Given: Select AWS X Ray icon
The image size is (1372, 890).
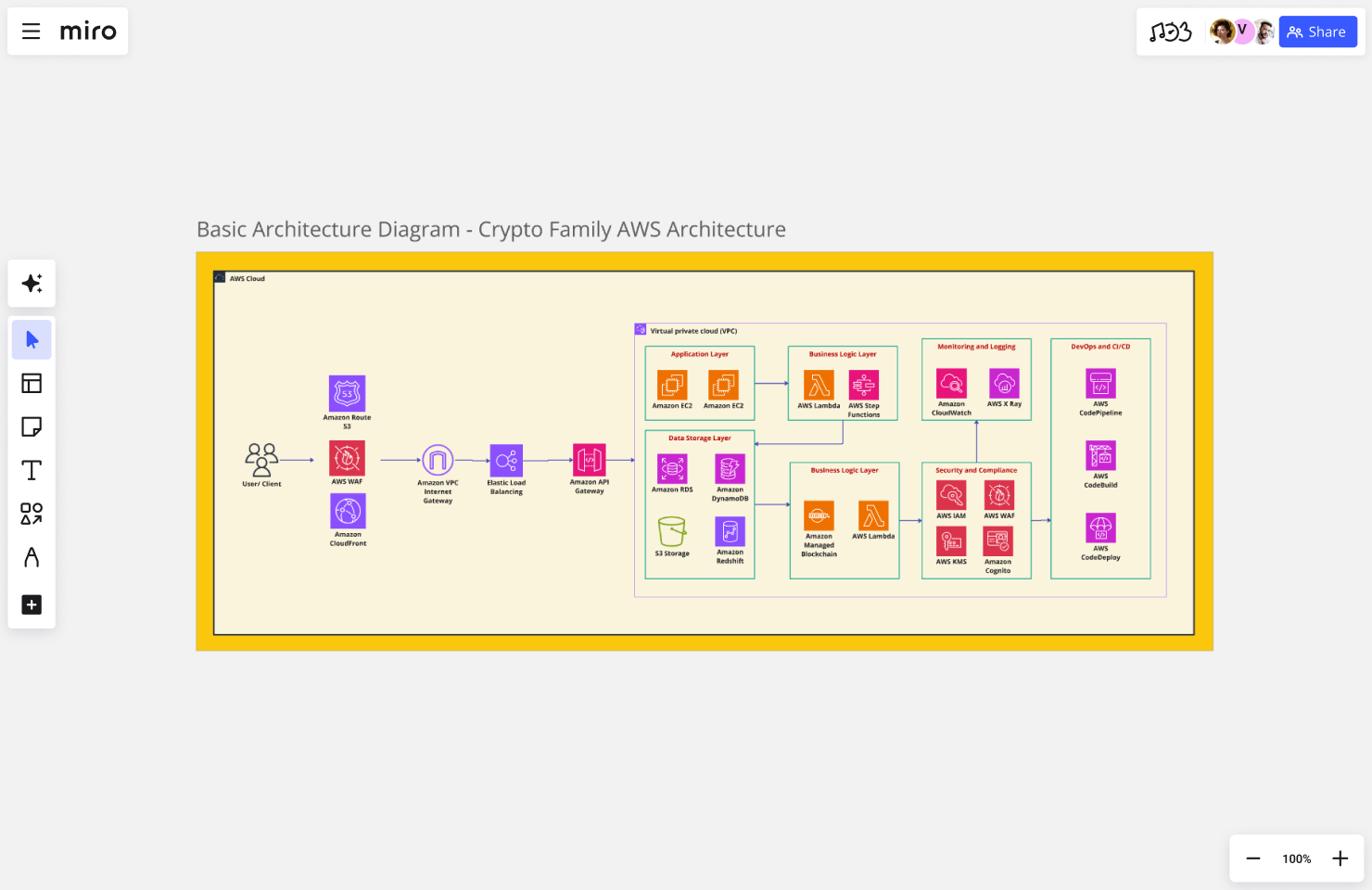Looking at the screenshot, I should (1004, 383).
